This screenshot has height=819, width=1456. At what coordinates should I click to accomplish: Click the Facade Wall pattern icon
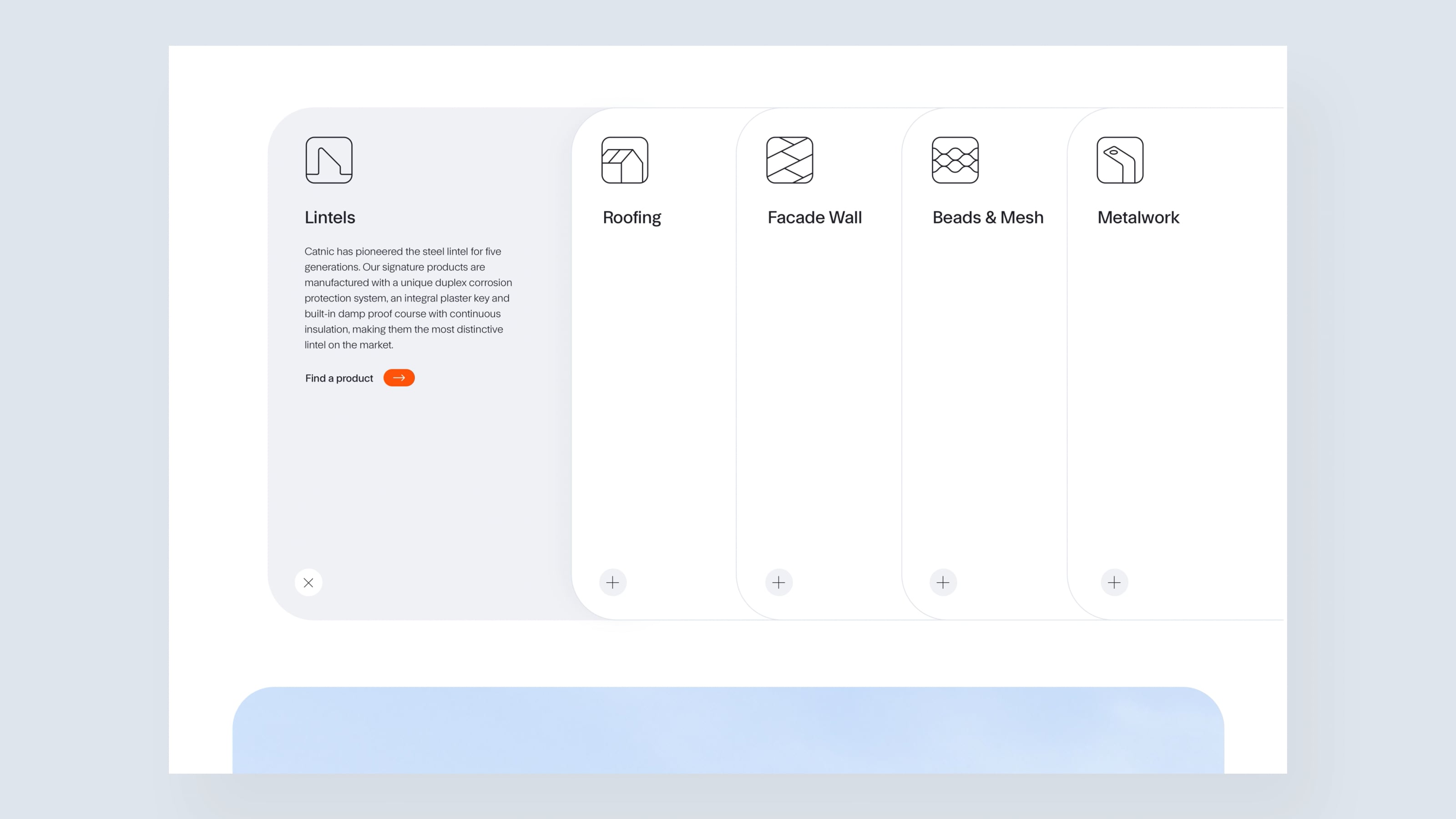click(x=789, y=160)
